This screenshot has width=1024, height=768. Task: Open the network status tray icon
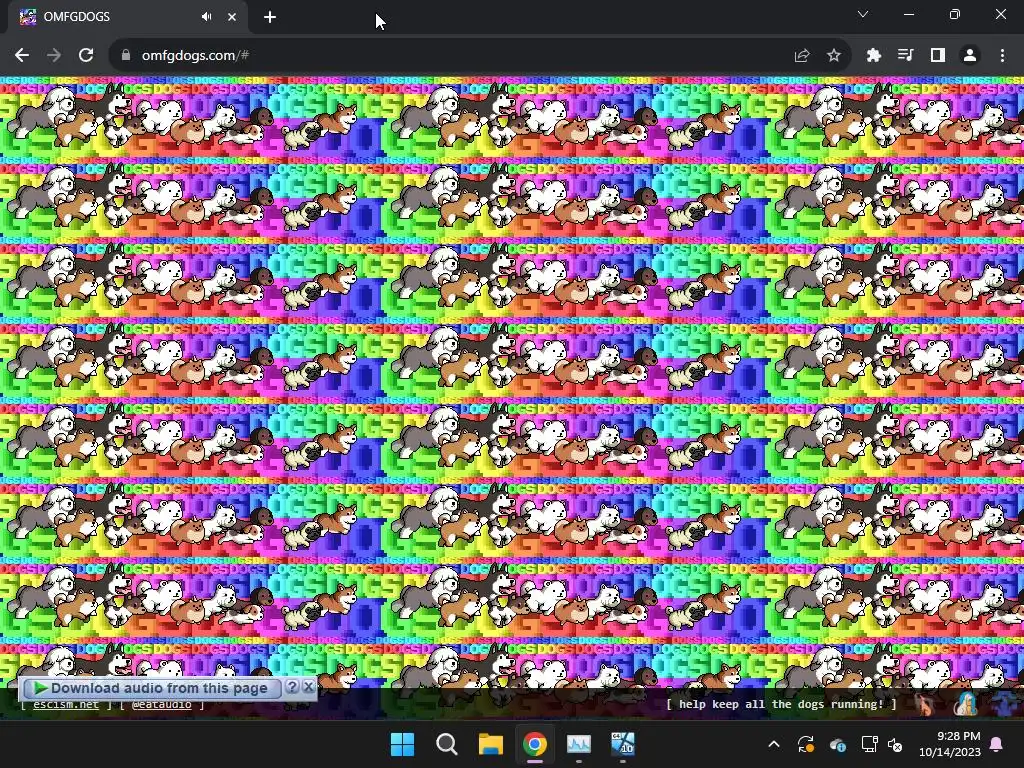(869, 744)
